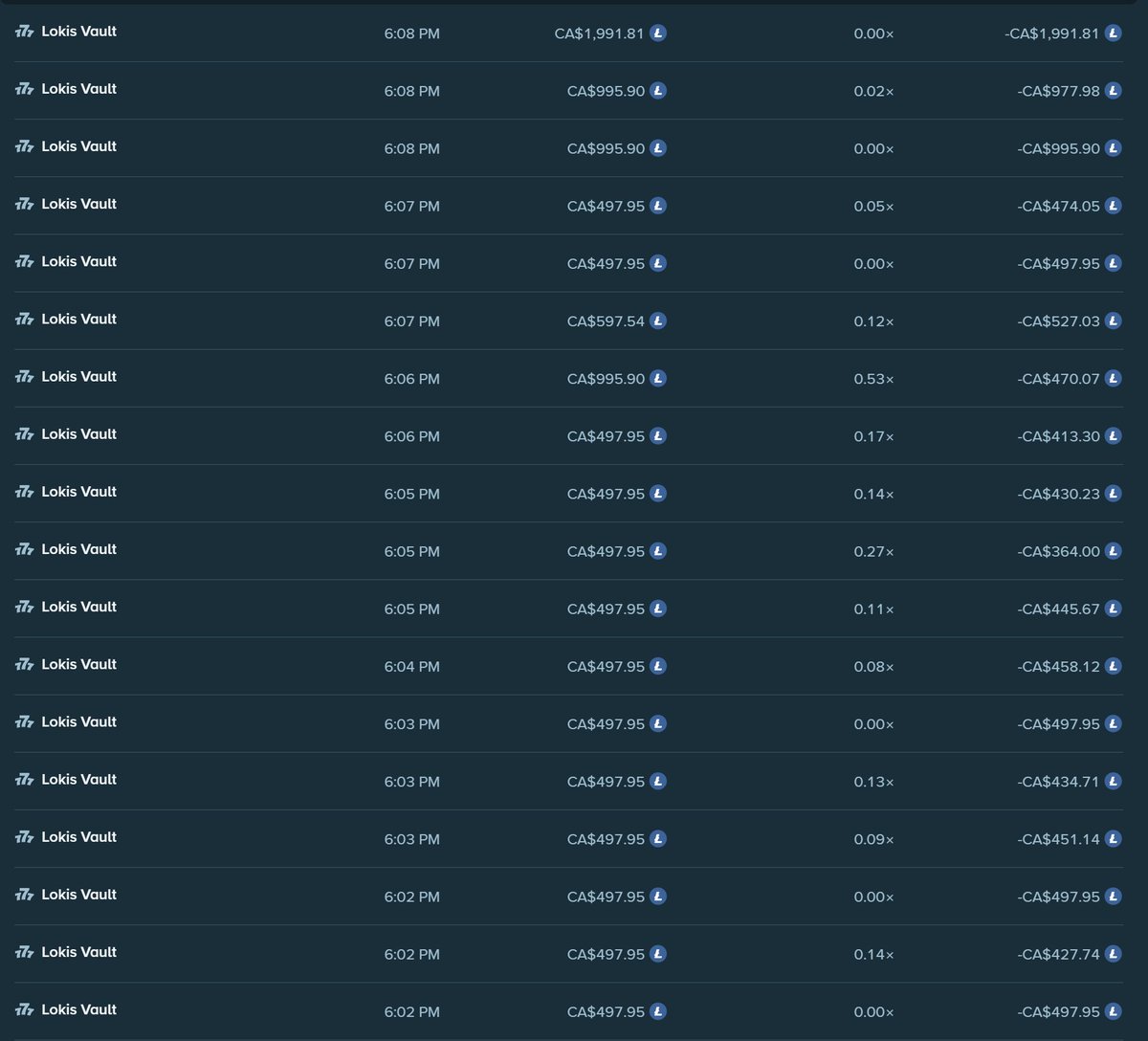Image resolution: width=1148 pixels, height=1041 pixels.
Task: Click Litecoin icon beside CA$597.54 bet amount
Action: click(x=657, y=321)
